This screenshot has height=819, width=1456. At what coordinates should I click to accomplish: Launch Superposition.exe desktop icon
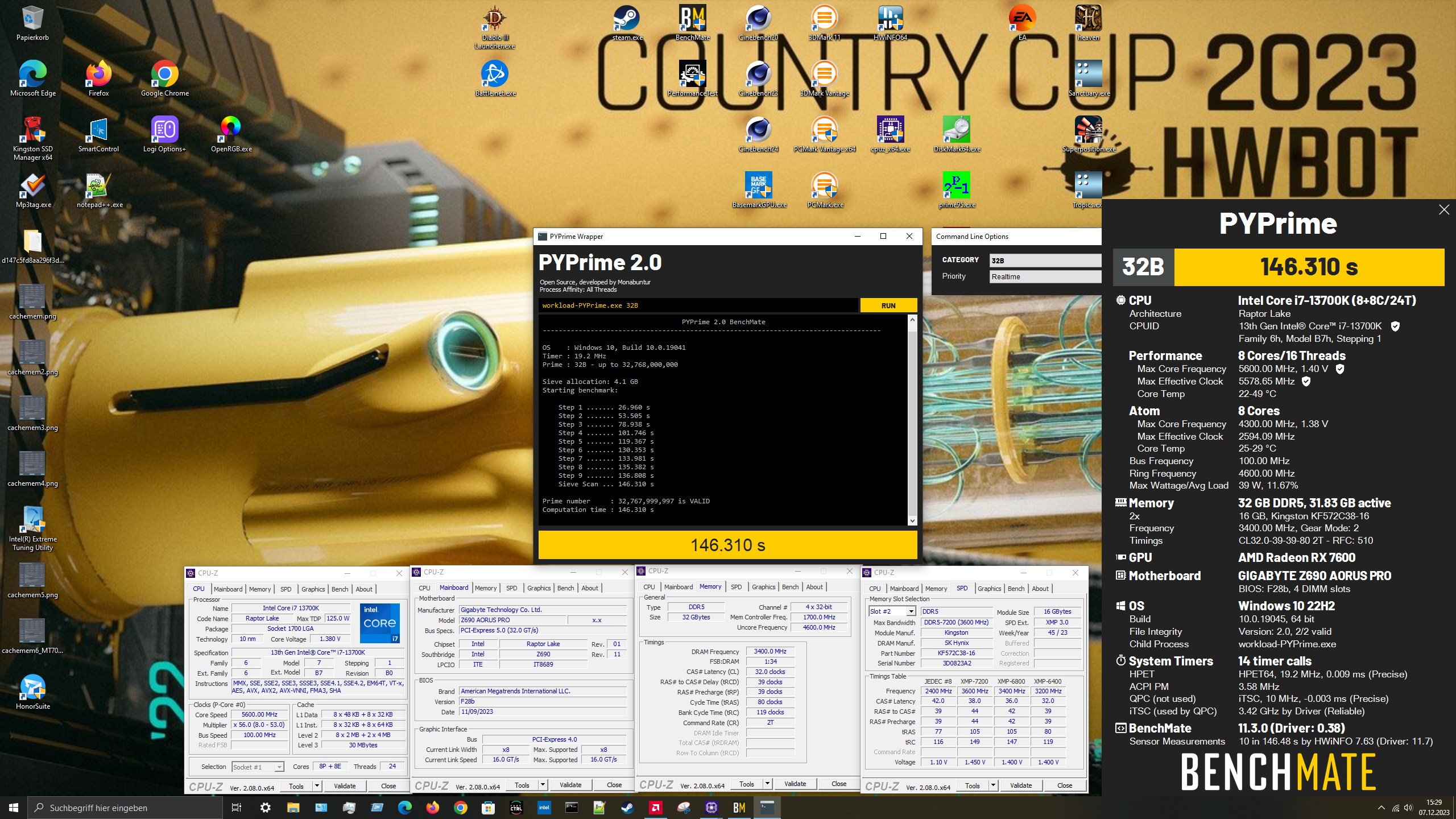point(1088,134)
